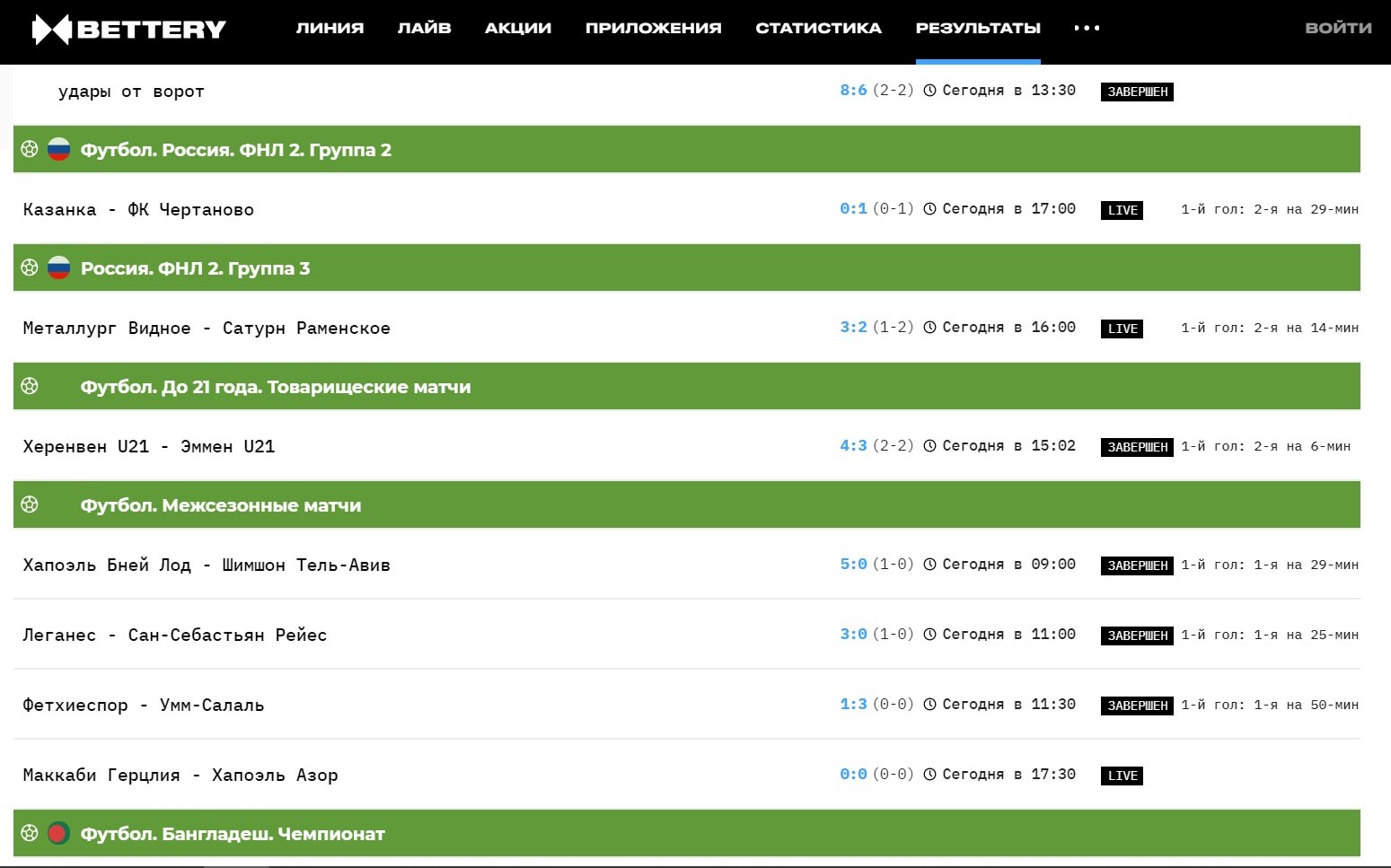This screenshot has height=868, width=1391.
Task: Expand the Футбол. Бангладеш. Чемпионат header
Action: point(687,833)
